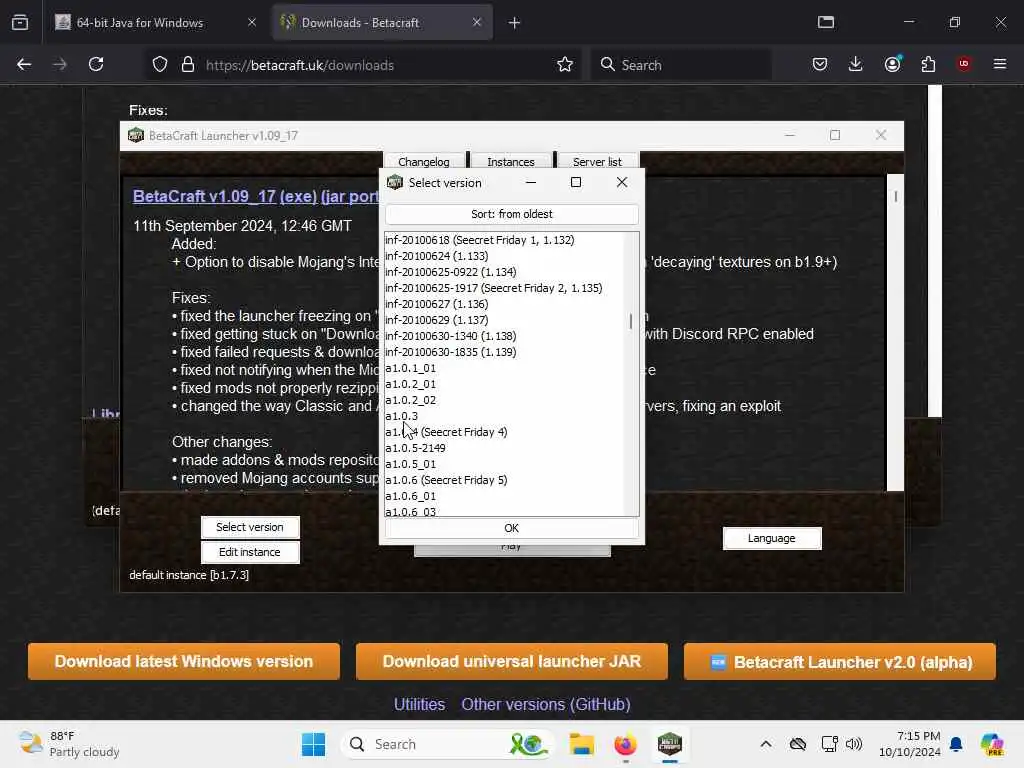1024x768 pixels.
Task: Open Betacraft Launcher v2.0 (alpha) button
Action: click(840, 662)
